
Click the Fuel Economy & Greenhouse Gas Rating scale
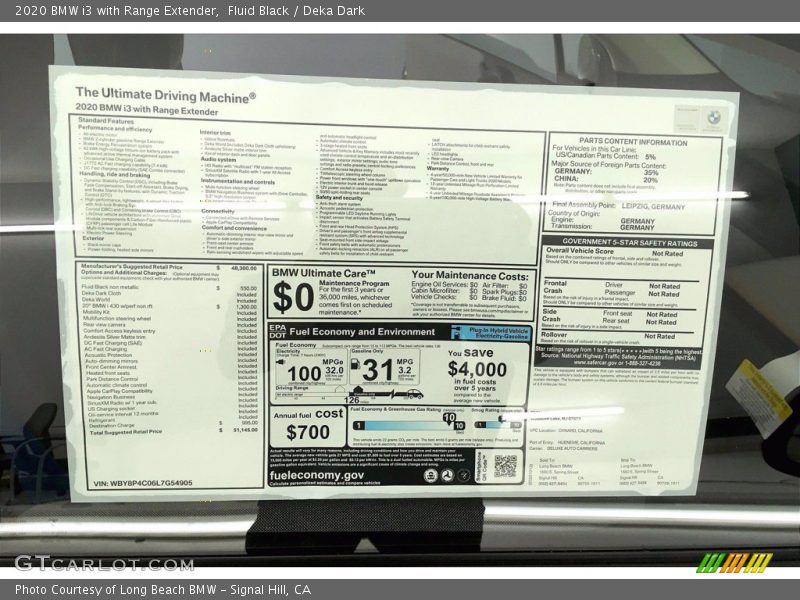[405, 425]
